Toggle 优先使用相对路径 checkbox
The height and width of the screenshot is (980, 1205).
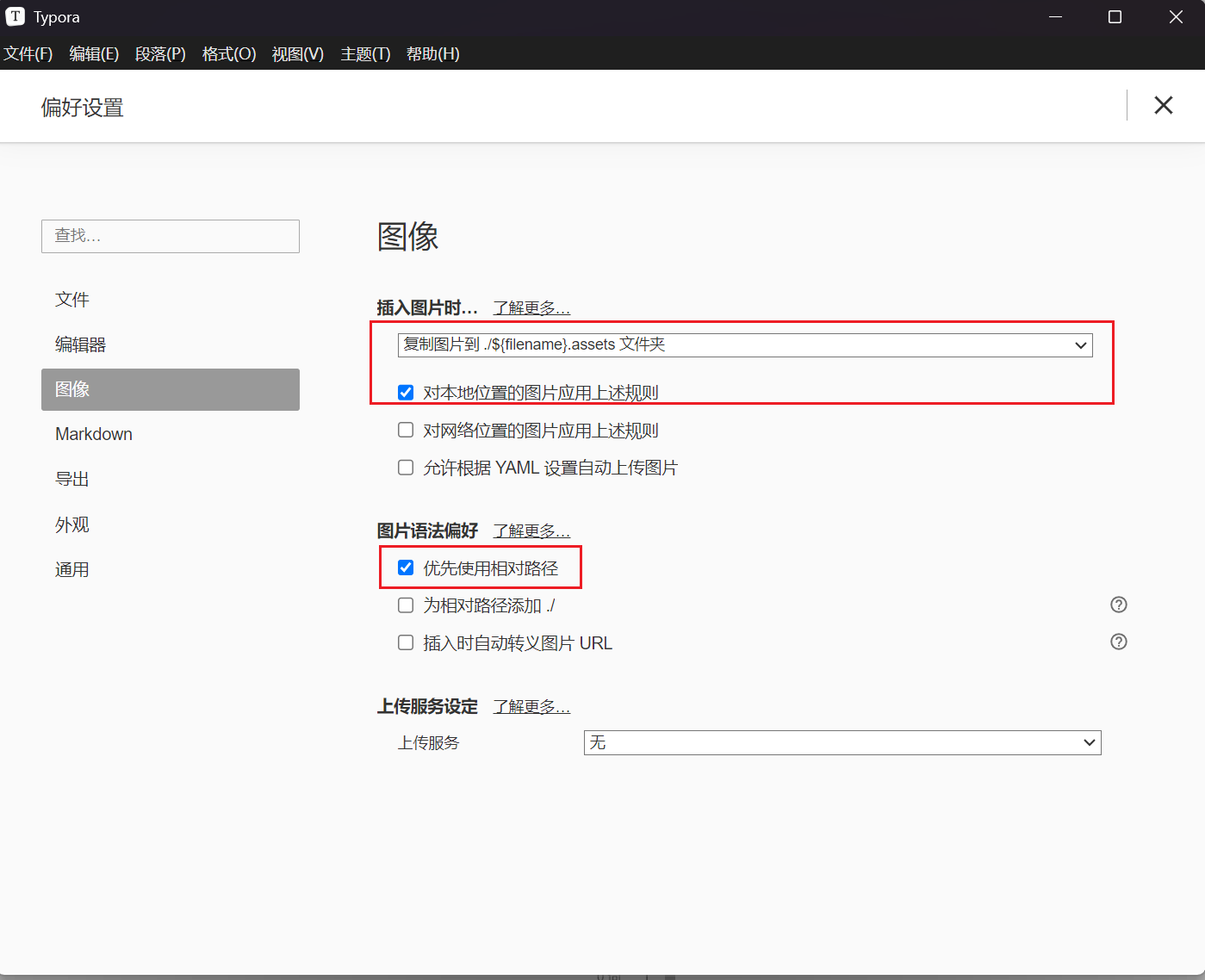pos(406,568)
